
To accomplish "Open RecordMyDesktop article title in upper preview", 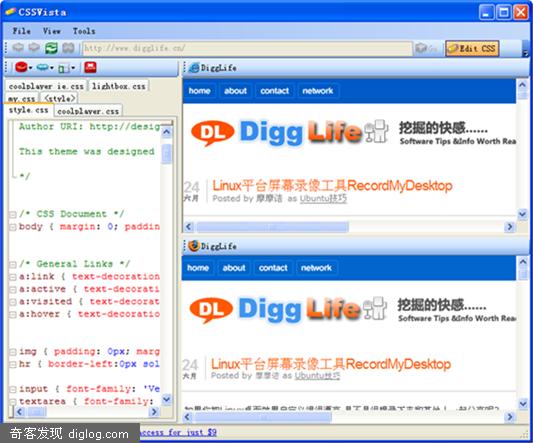I will 332,186.
